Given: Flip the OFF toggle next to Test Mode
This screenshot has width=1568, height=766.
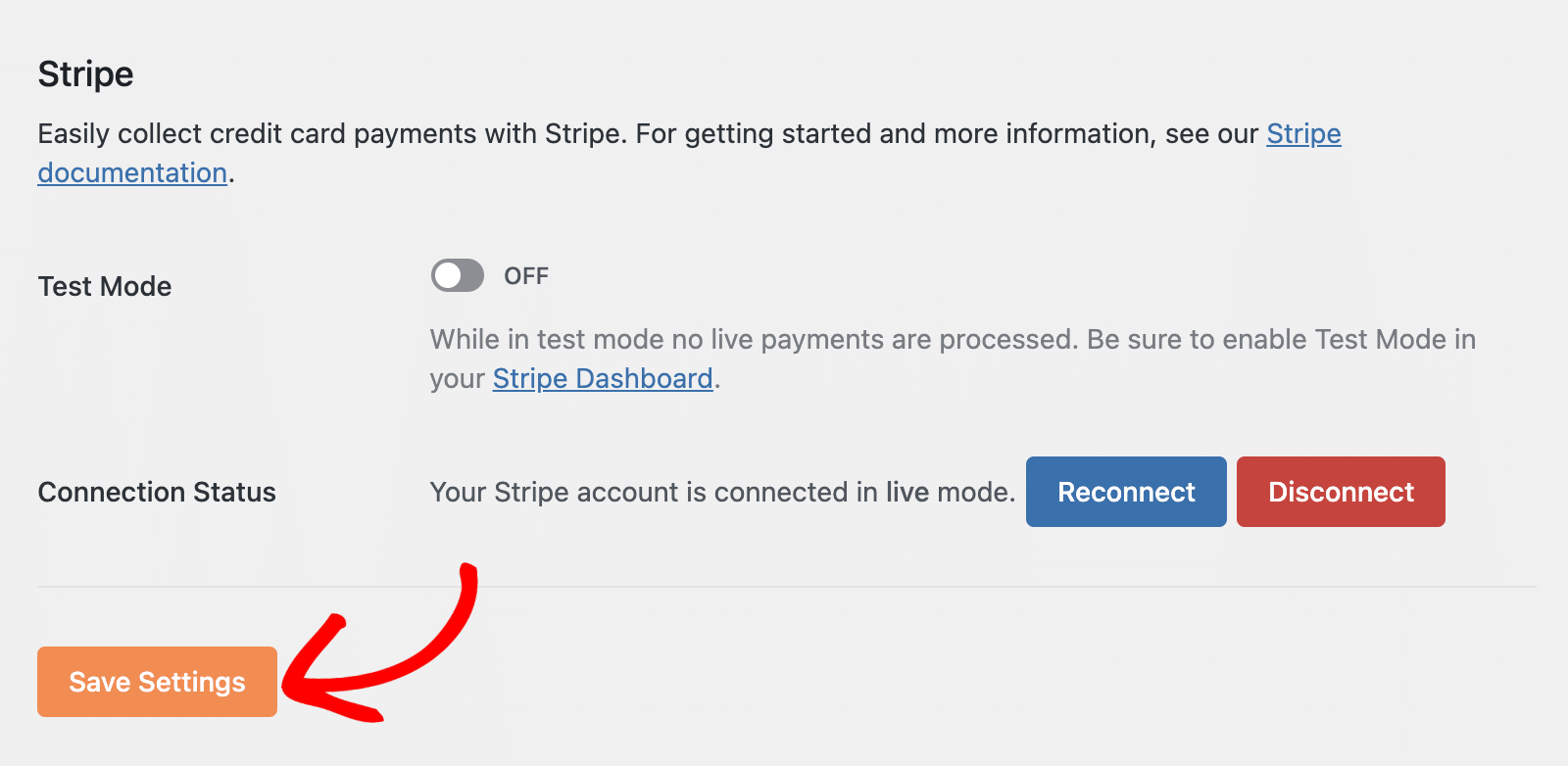Looking at the screenshot, I should 456,275.
